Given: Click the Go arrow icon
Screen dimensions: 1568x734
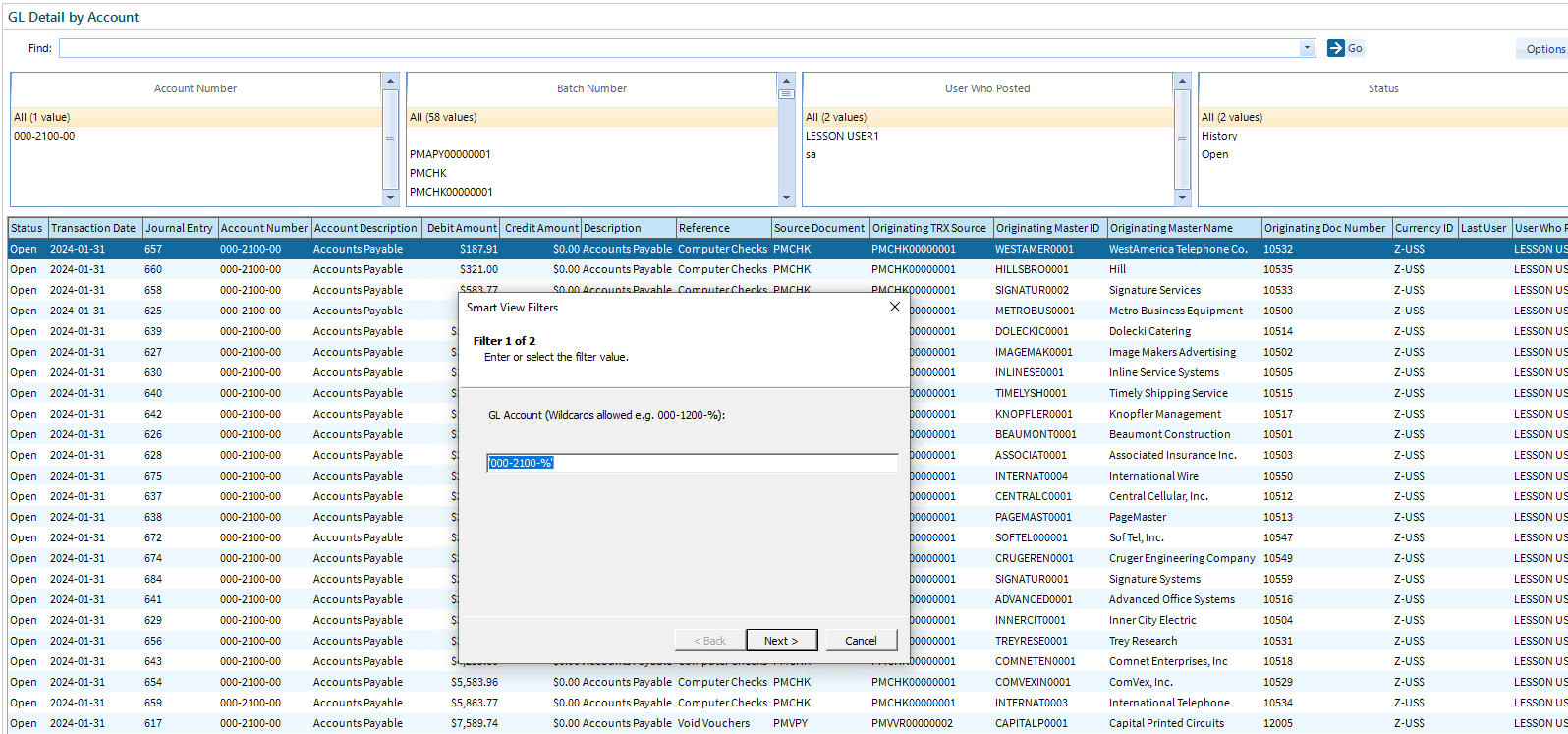Looking at the screenshot, I should (1335, 48).
